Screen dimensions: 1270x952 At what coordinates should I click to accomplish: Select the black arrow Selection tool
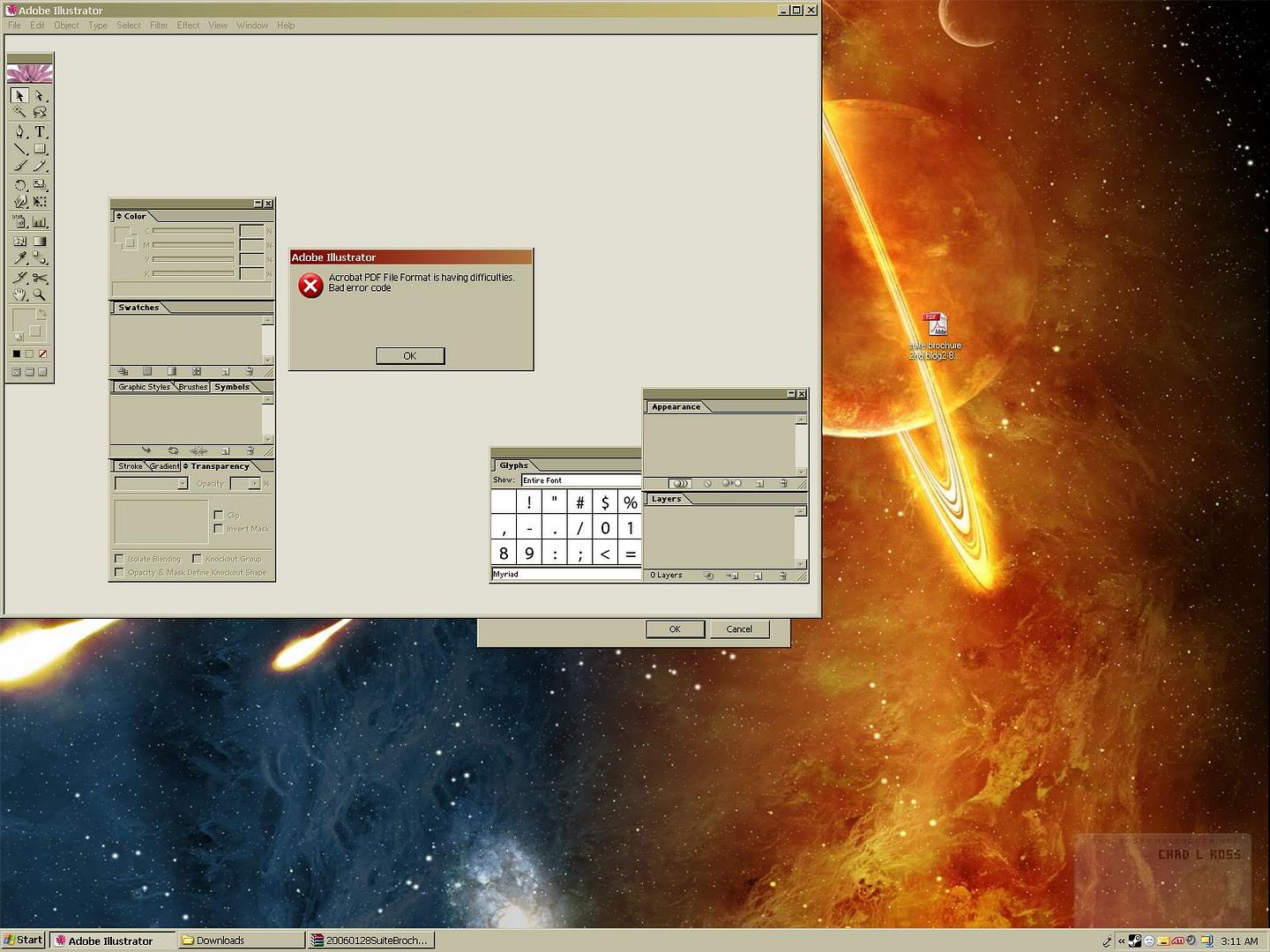point(19,95)
